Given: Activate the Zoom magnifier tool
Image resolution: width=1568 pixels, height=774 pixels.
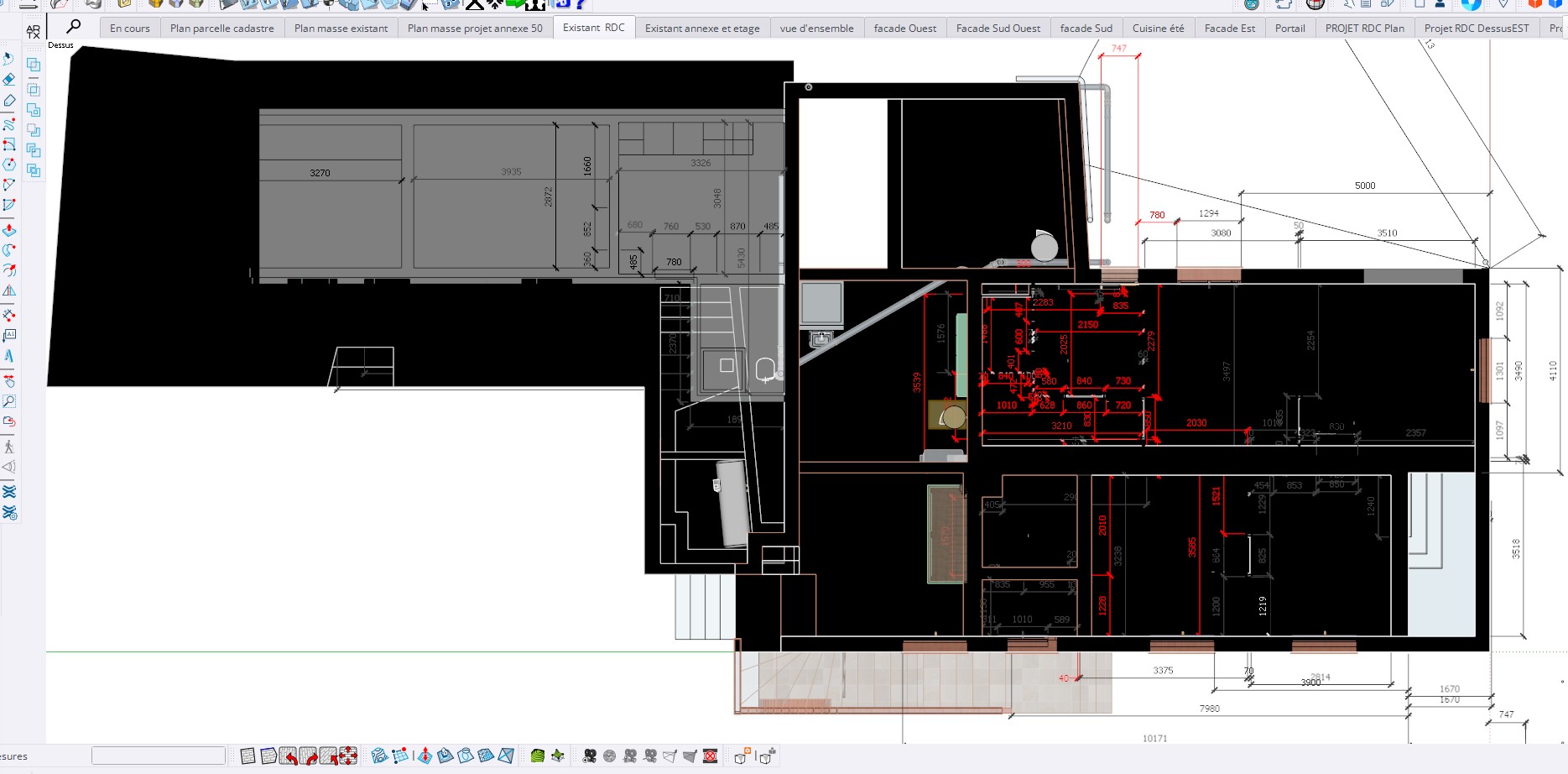Looking at the screenshot, I should [9, 401].
